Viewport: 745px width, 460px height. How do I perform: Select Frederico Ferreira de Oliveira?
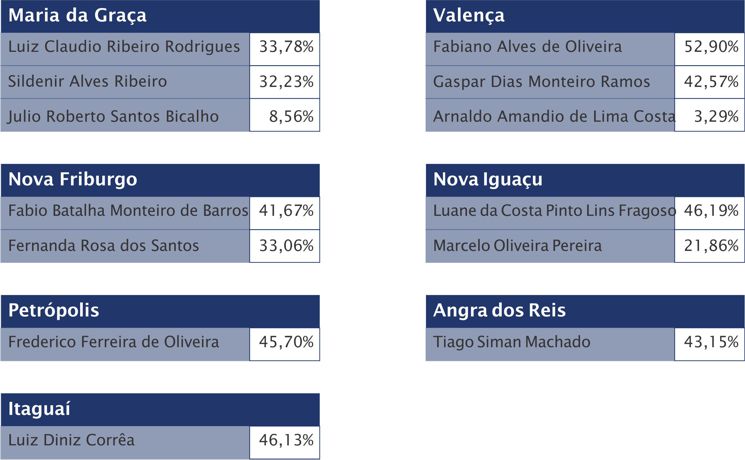coord(113,343)
